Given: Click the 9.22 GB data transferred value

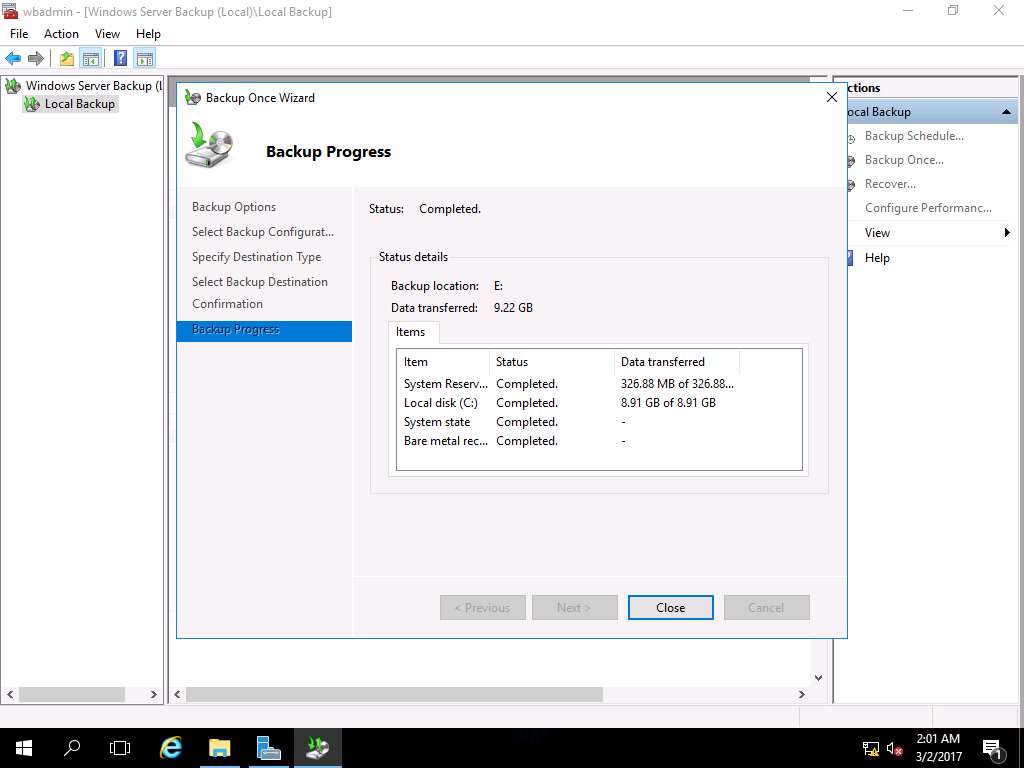Looking at the screenshot, I should coord(513,308).
